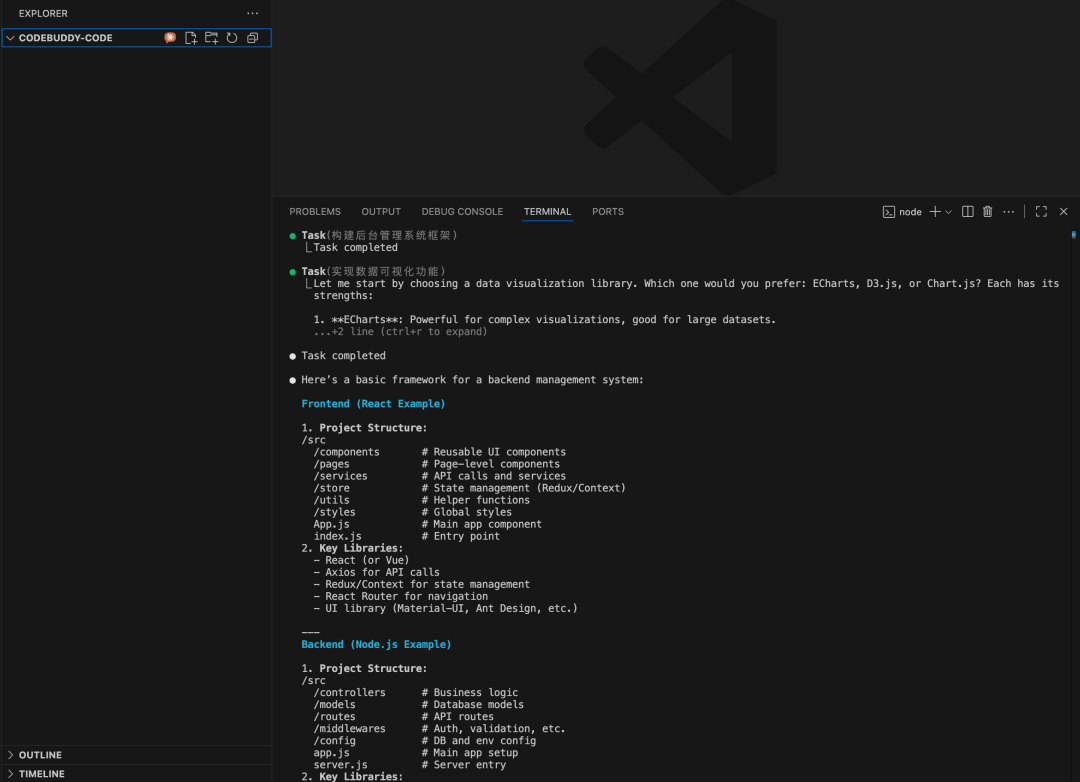Select the TERMINAL tab

(547, 212)
